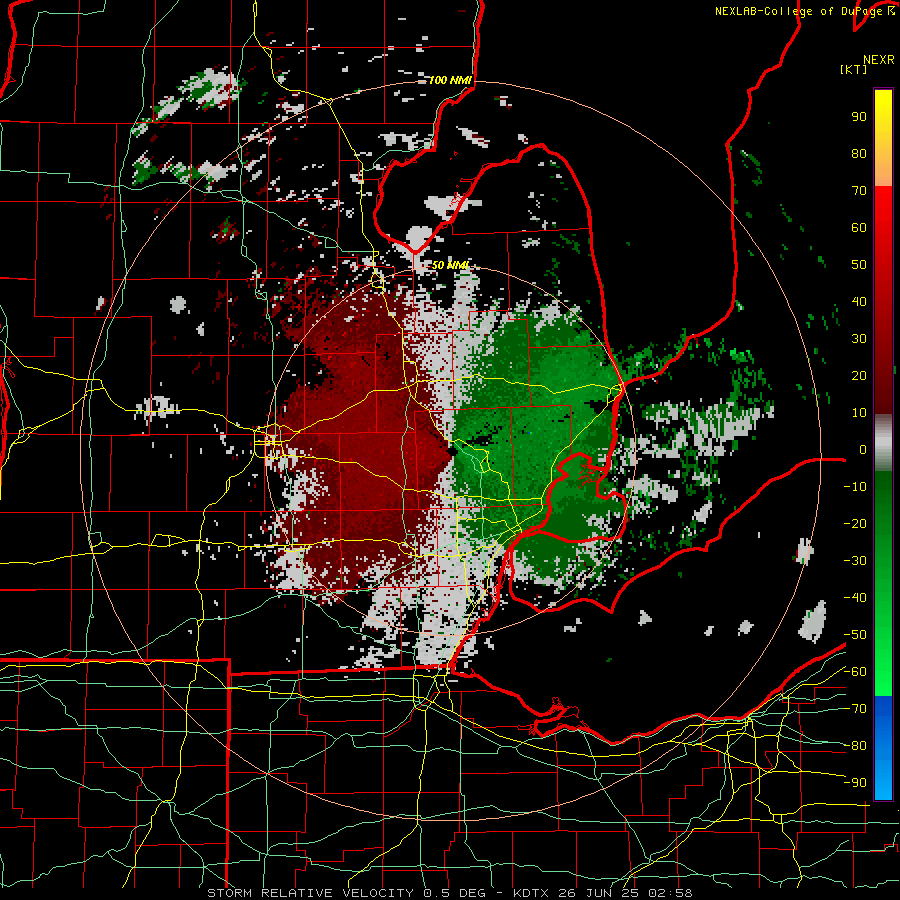Click the -30 knot scale label
Viewport: 900px width, 900px height.
[x=855, y=561]
